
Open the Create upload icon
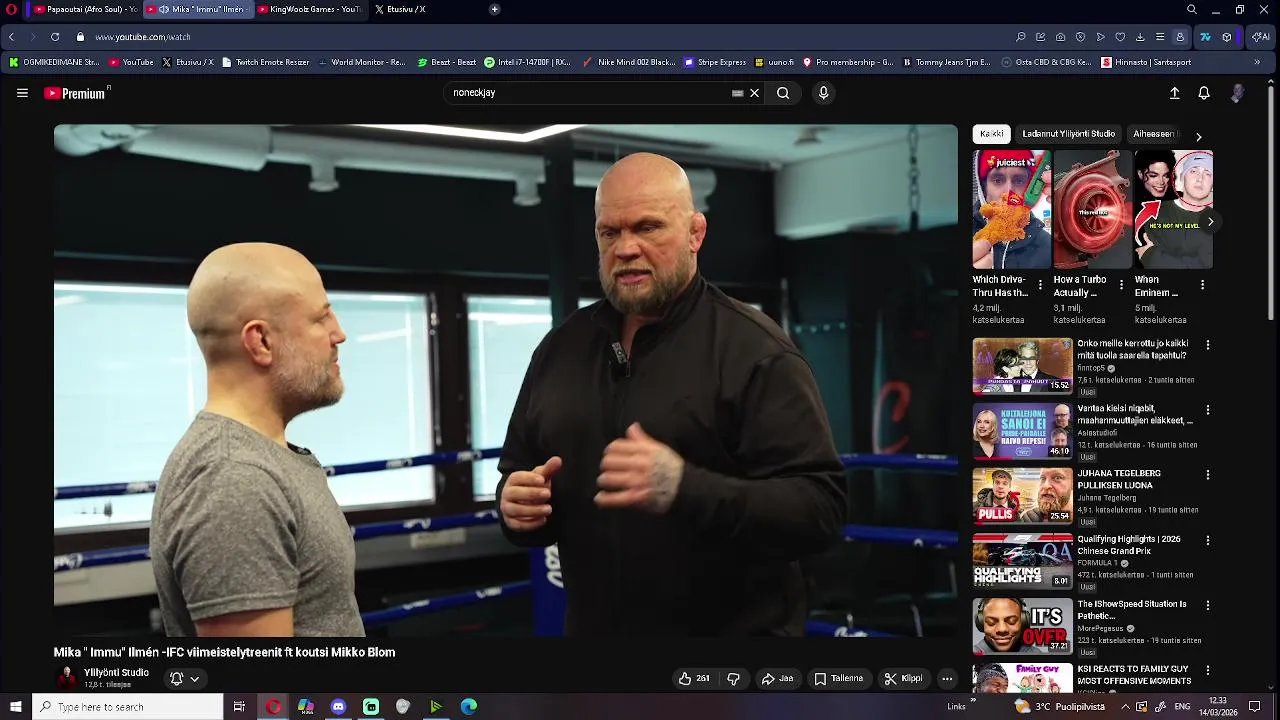(1175, 93)
